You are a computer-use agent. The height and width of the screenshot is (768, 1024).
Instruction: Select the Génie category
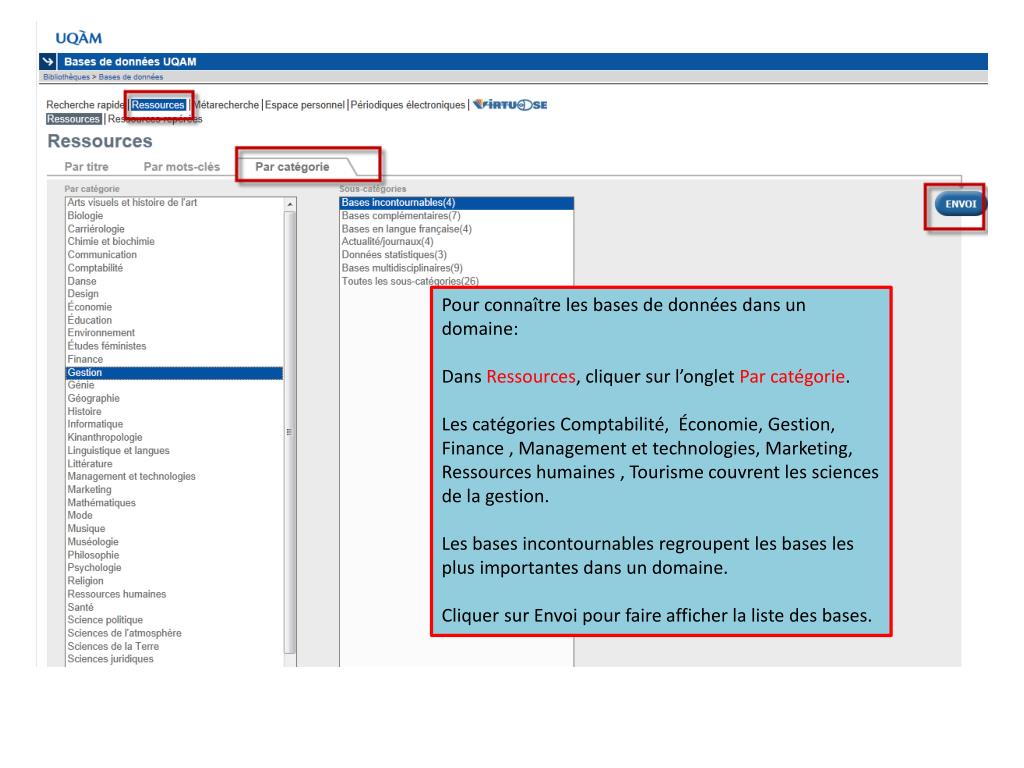[174, 385]
